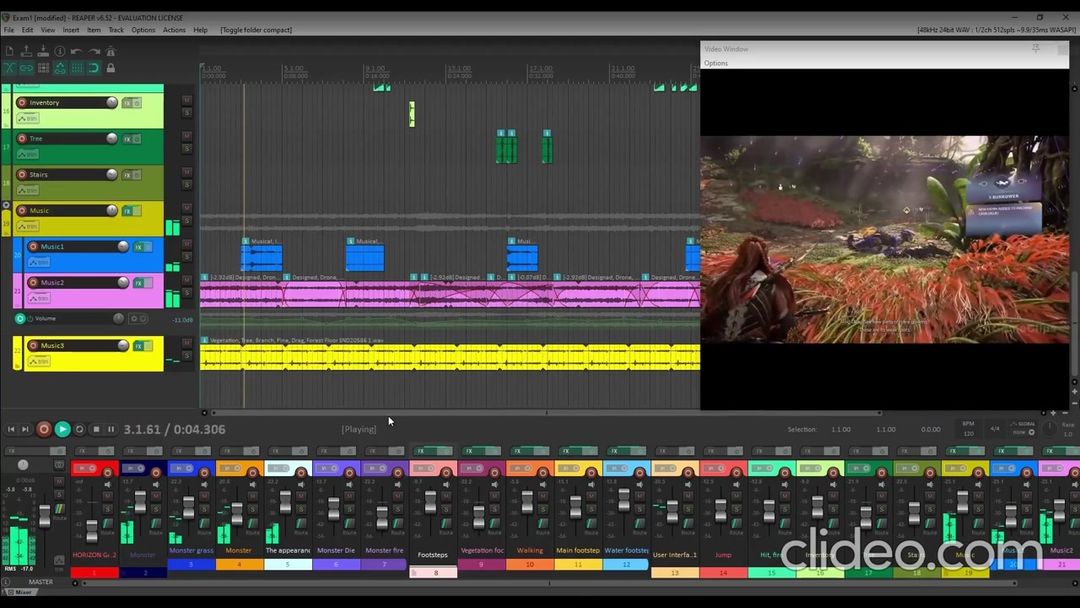The width and height of the screenshot is (1080, 608).
Task: Solo the Footsteps mixer strip
Action: pyautogui.click(x=446, y=508)
